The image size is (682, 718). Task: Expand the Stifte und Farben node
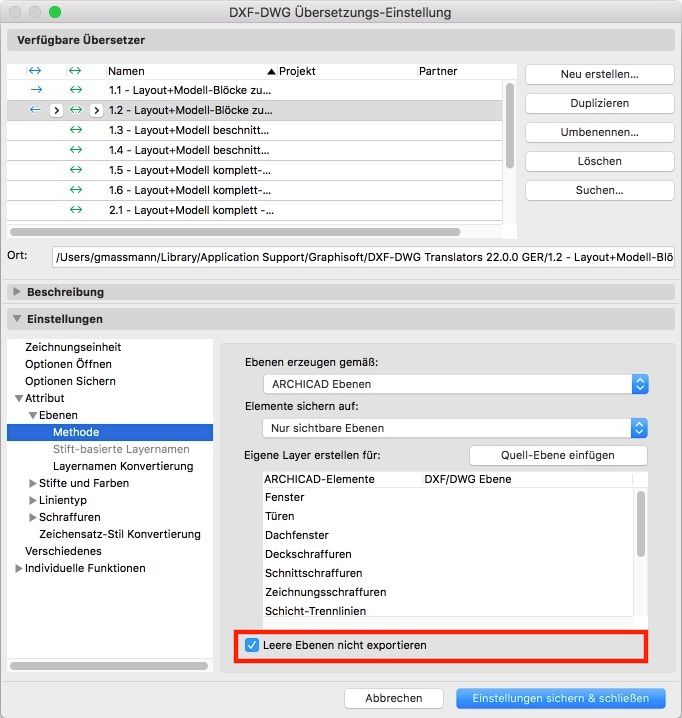coord(33,483)
